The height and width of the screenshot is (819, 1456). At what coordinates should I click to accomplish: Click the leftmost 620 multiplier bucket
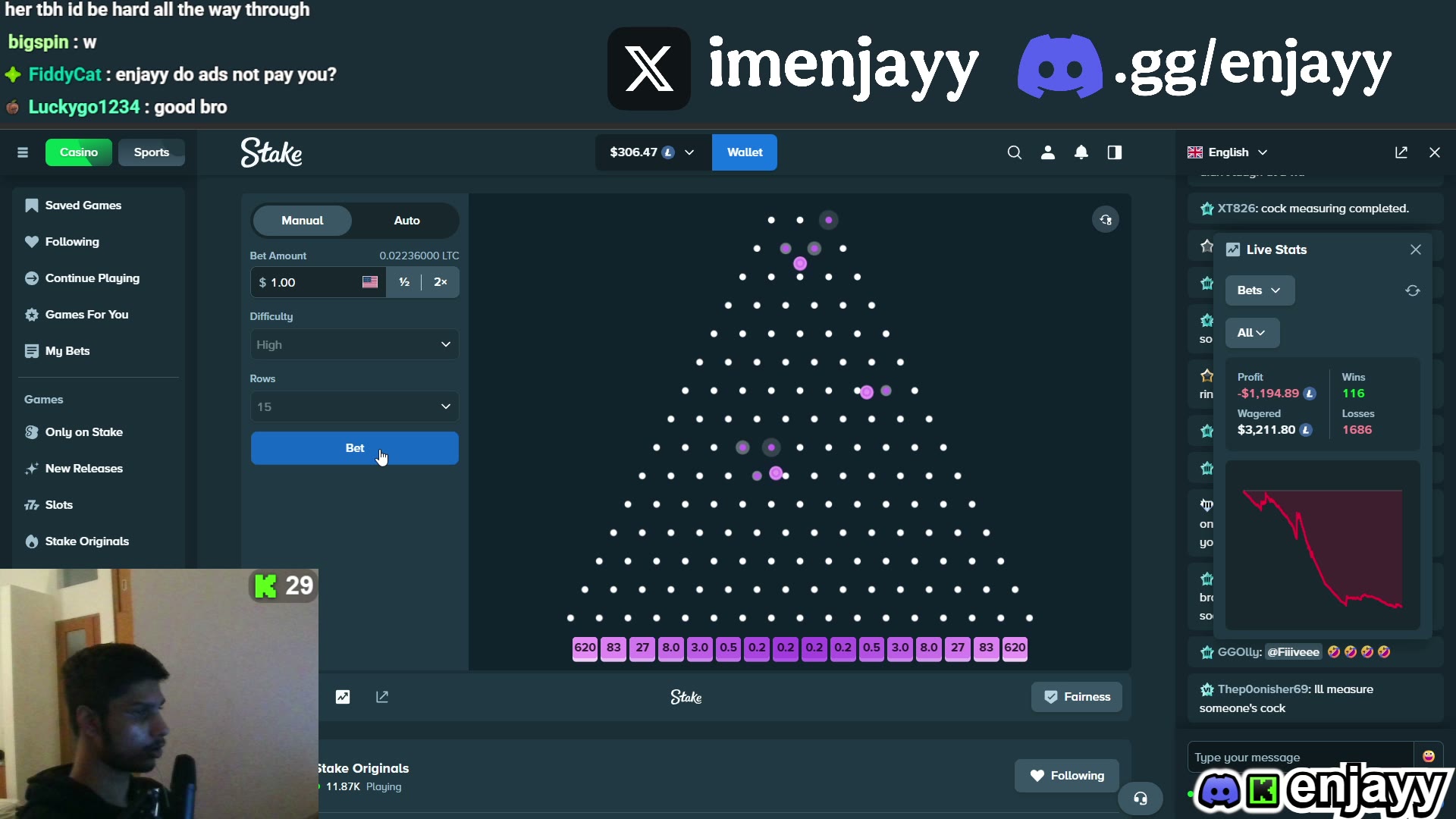[585, 648]
